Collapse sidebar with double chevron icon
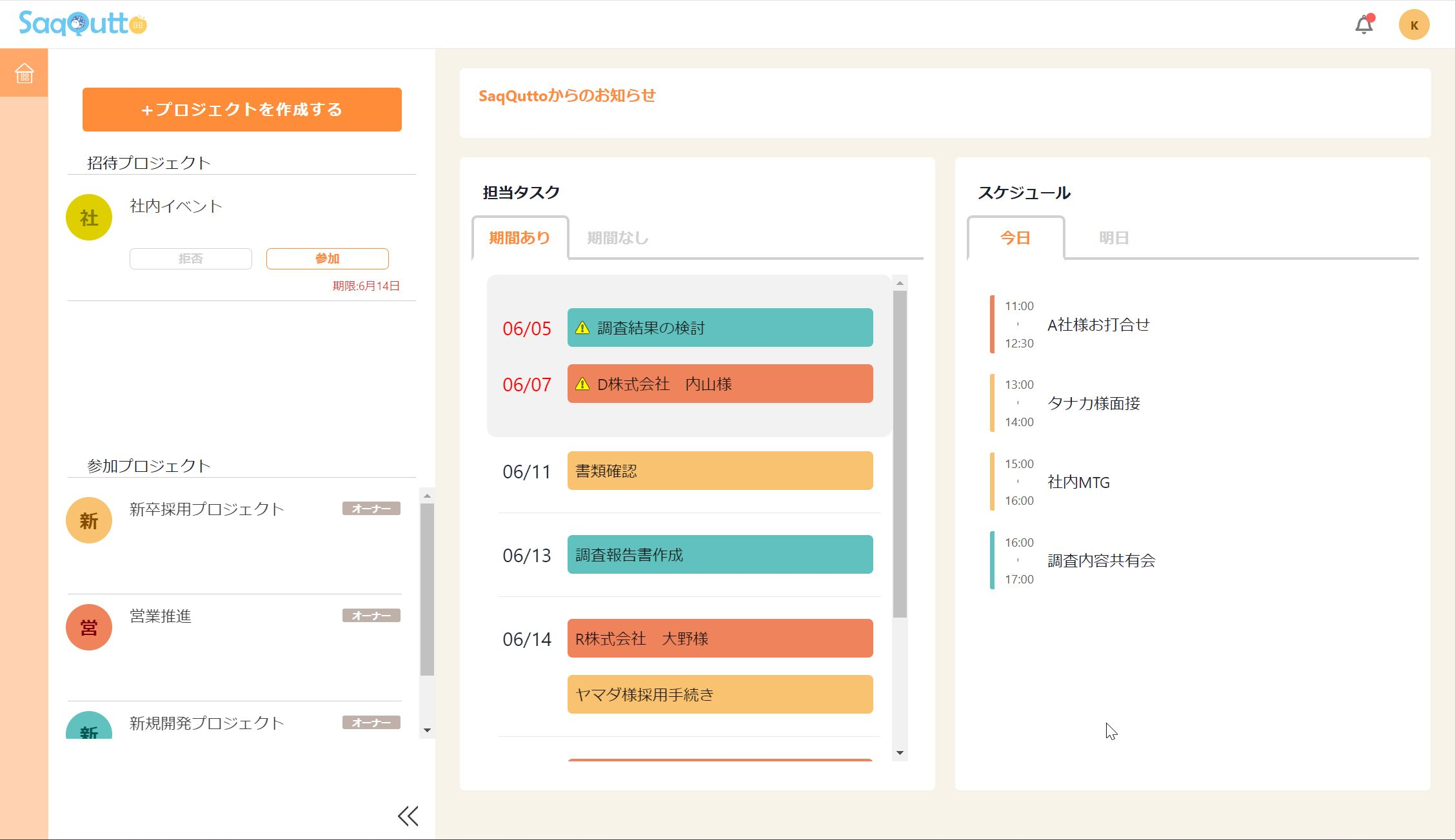The height and width of the screenshot is (840, 1455). [408, 816]
